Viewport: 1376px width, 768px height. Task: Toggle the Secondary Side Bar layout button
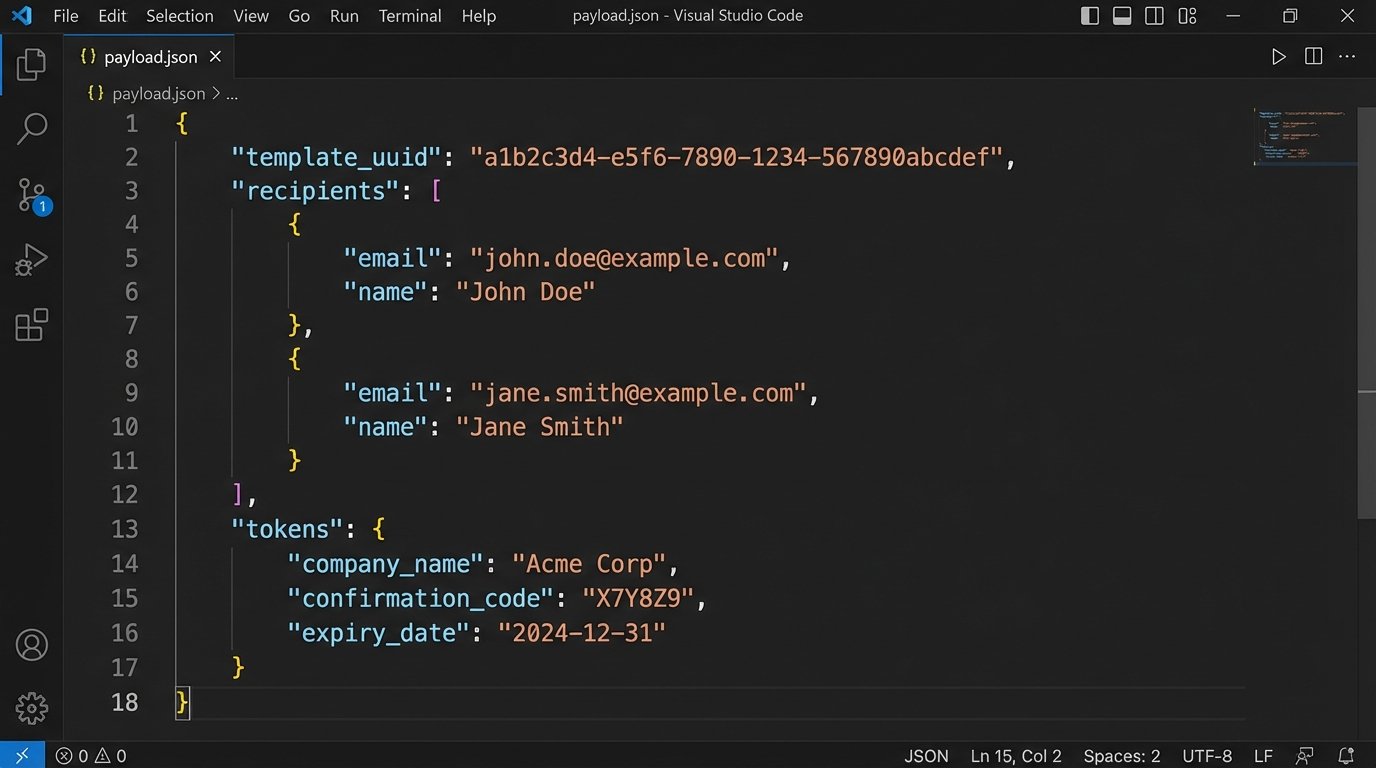click(x=1154, y=16)
